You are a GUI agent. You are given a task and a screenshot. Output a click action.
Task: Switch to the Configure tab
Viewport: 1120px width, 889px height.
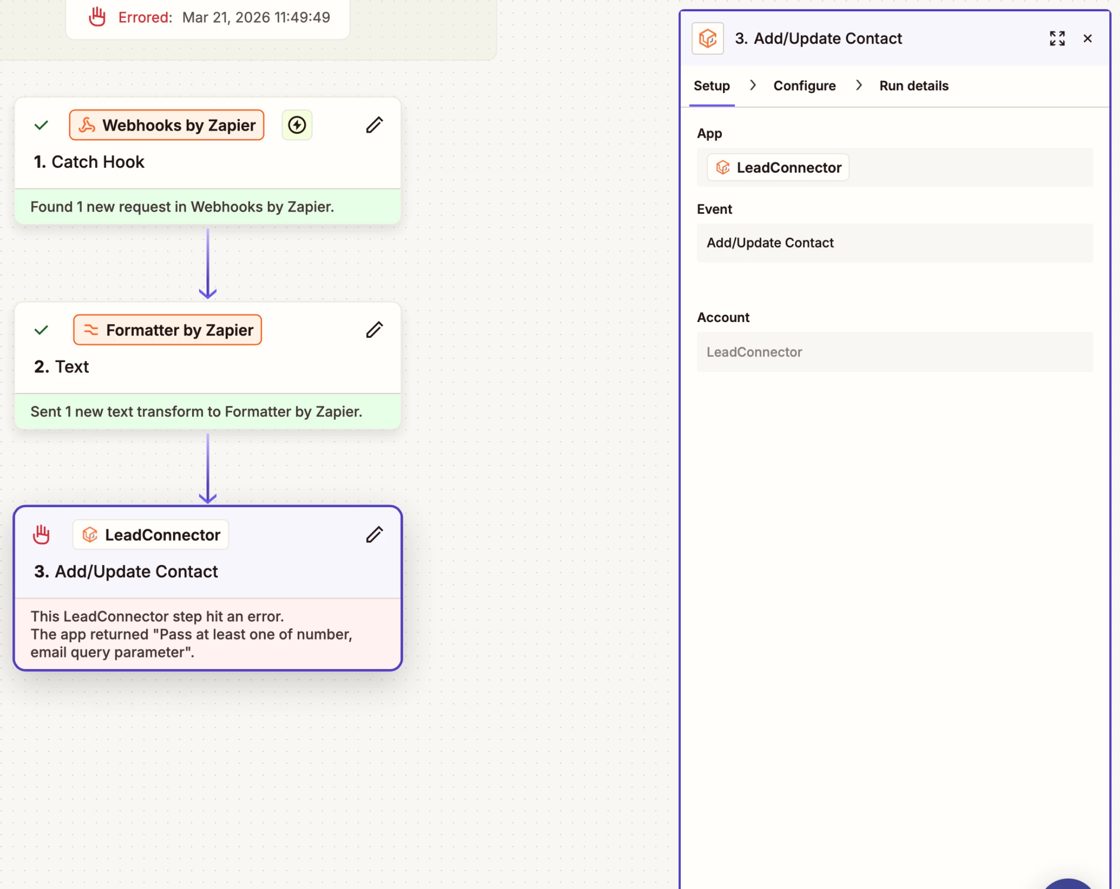804,86
